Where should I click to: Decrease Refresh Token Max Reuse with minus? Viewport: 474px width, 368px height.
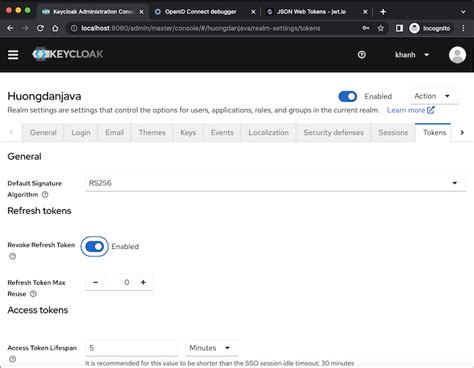click(x=95, y=282)
